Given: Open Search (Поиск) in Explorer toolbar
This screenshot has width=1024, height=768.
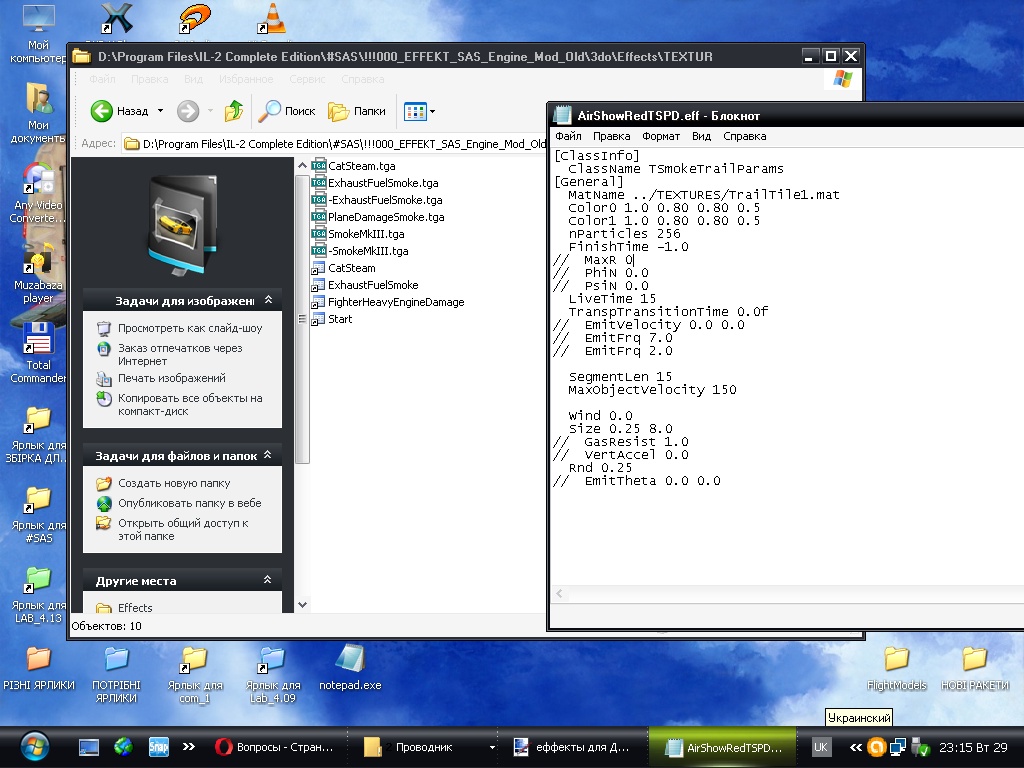Looking at the screenshot, I should click(x=287, y=111).
